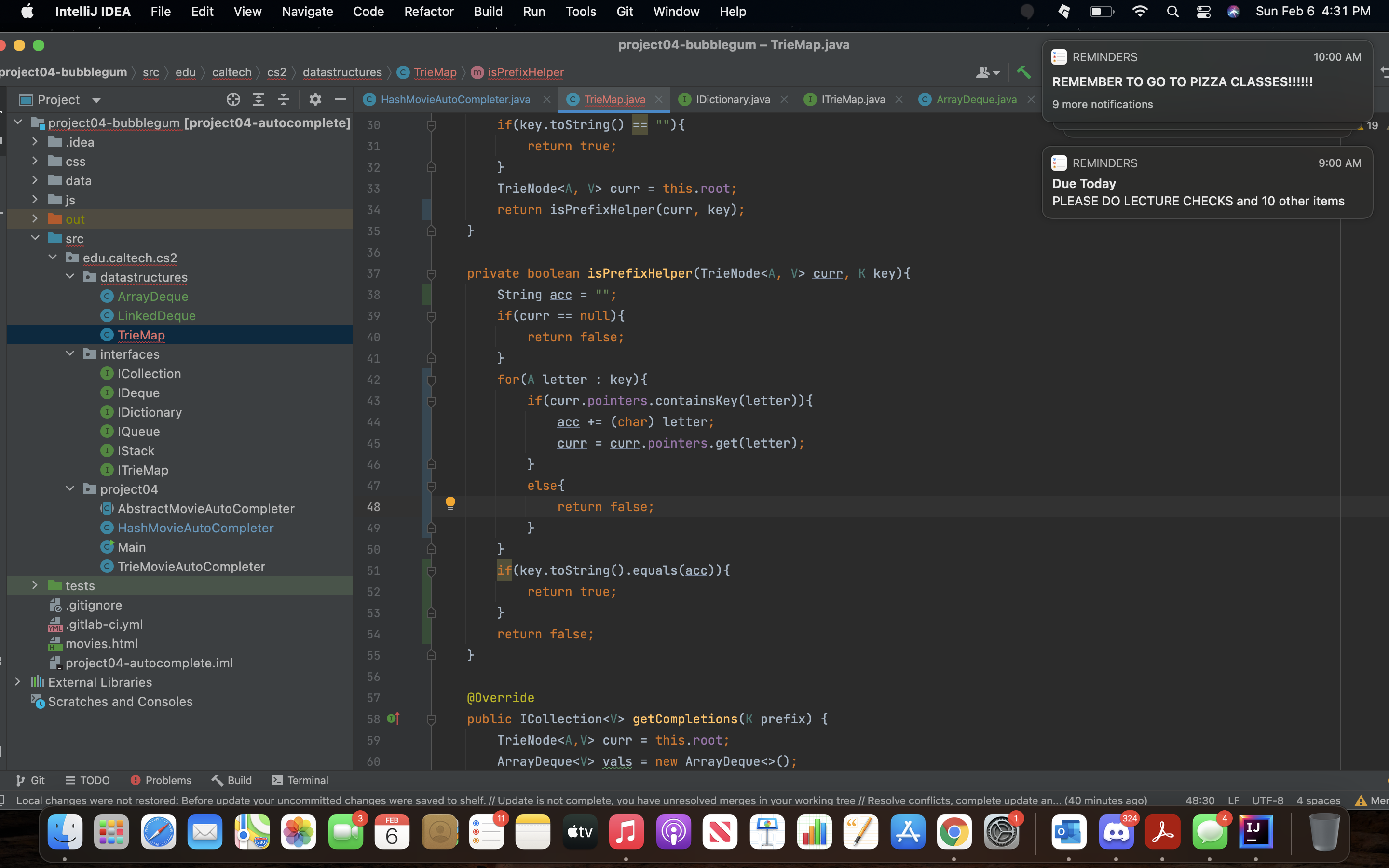Click the green Build hammer icon
This screenshot has height=868, width=1389.
(x=1023, y=72)
